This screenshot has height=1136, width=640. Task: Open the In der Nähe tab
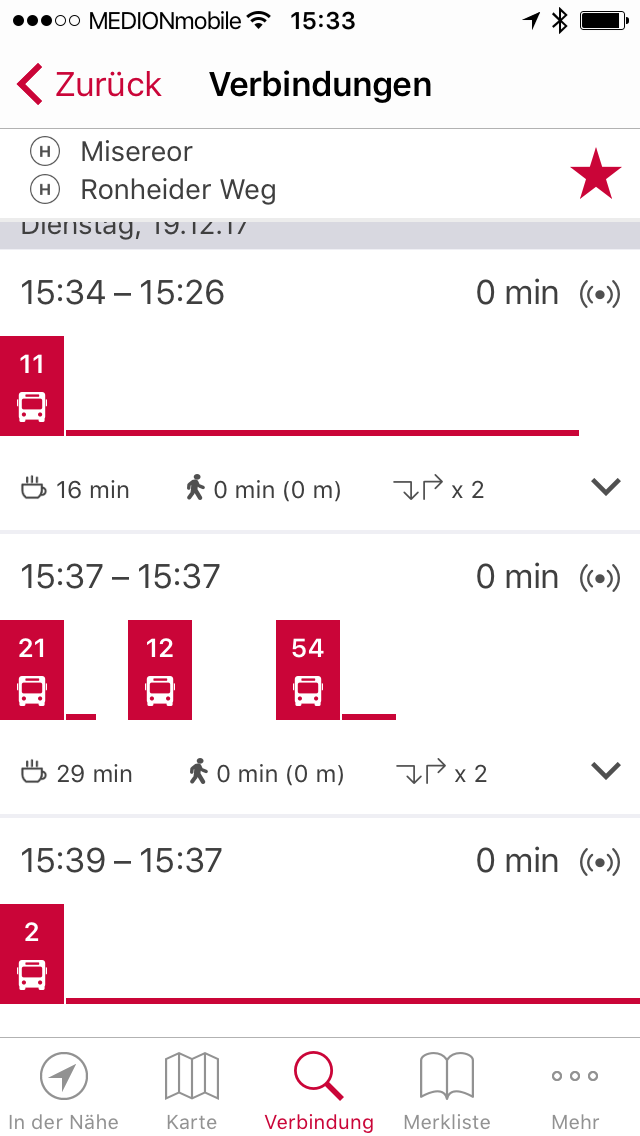(63, 1090)
